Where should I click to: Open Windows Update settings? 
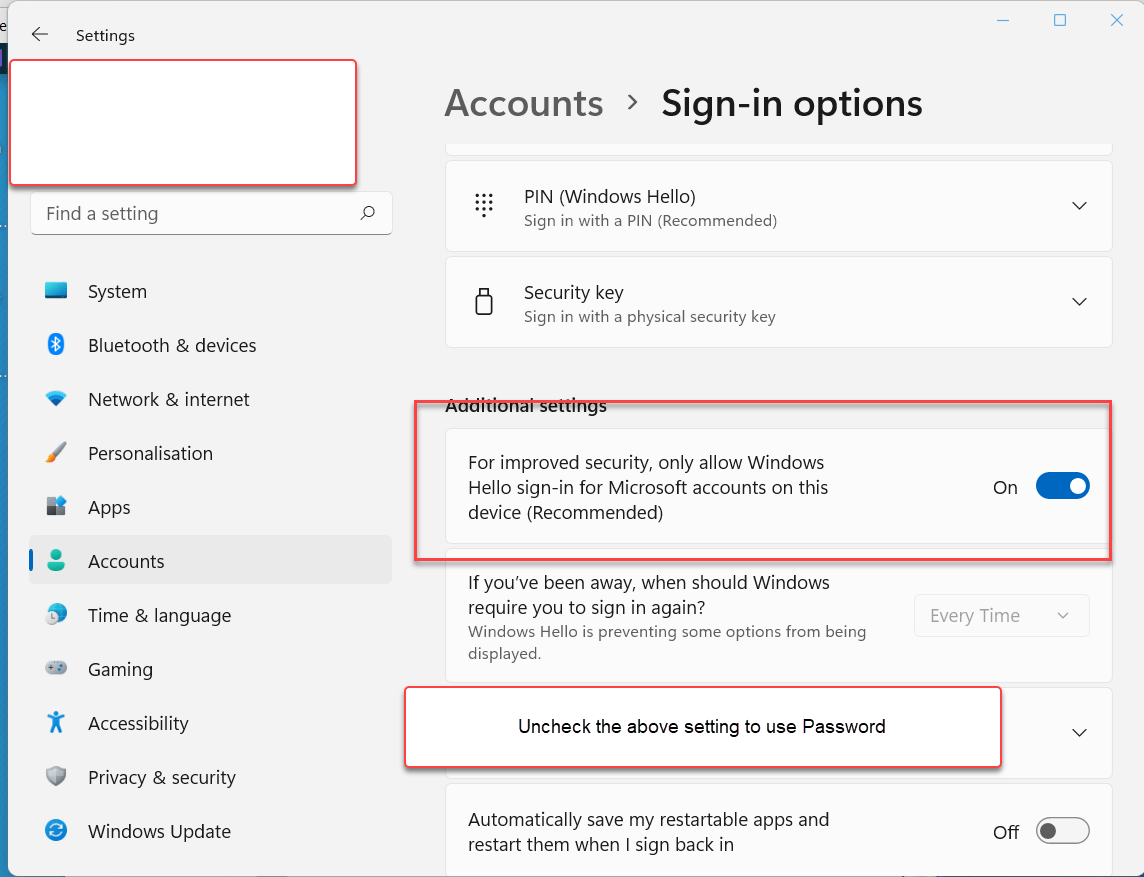click(x=56, y=831)
